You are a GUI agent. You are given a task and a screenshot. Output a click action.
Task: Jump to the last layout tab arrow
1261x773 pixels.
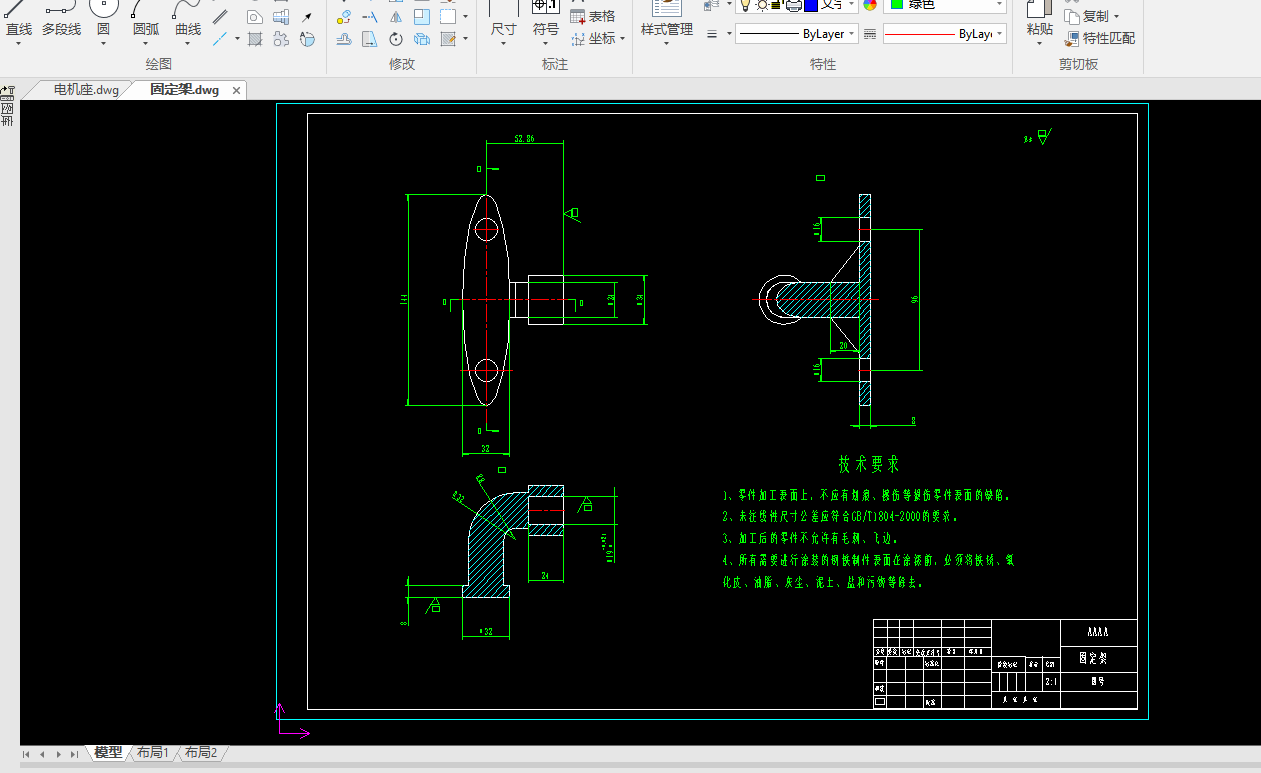[74, 754]
